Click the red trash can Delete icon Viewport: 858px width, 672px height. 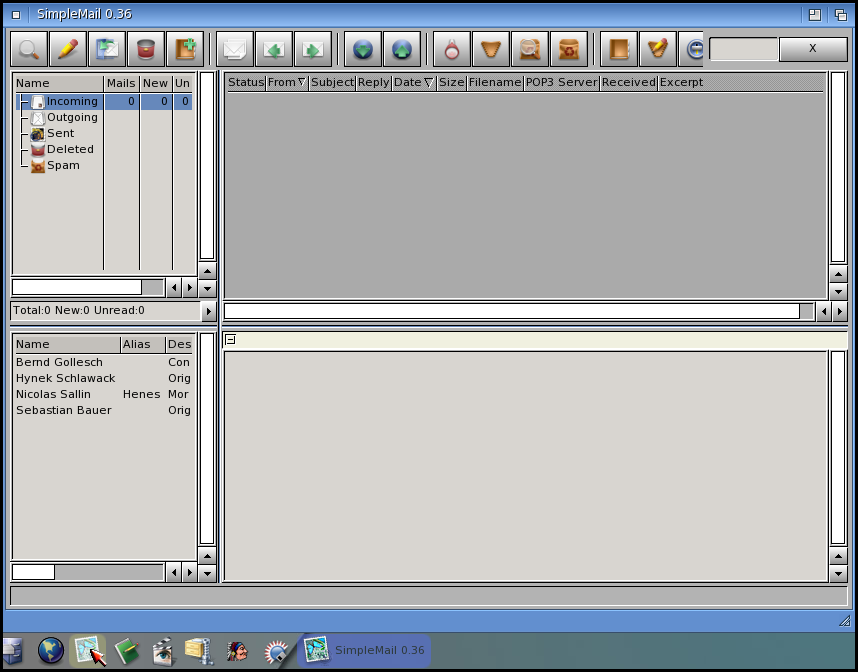(x=146, y=49)
